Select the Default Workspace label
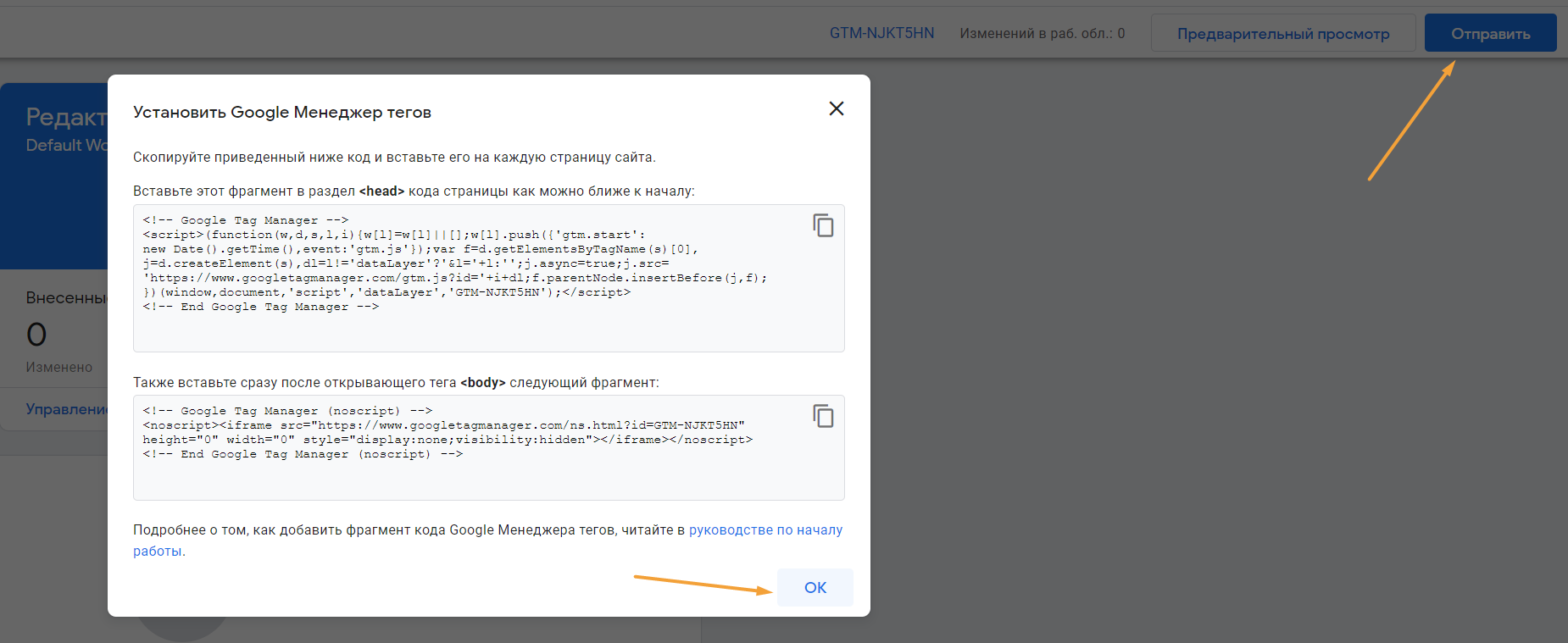 point(66,146)
